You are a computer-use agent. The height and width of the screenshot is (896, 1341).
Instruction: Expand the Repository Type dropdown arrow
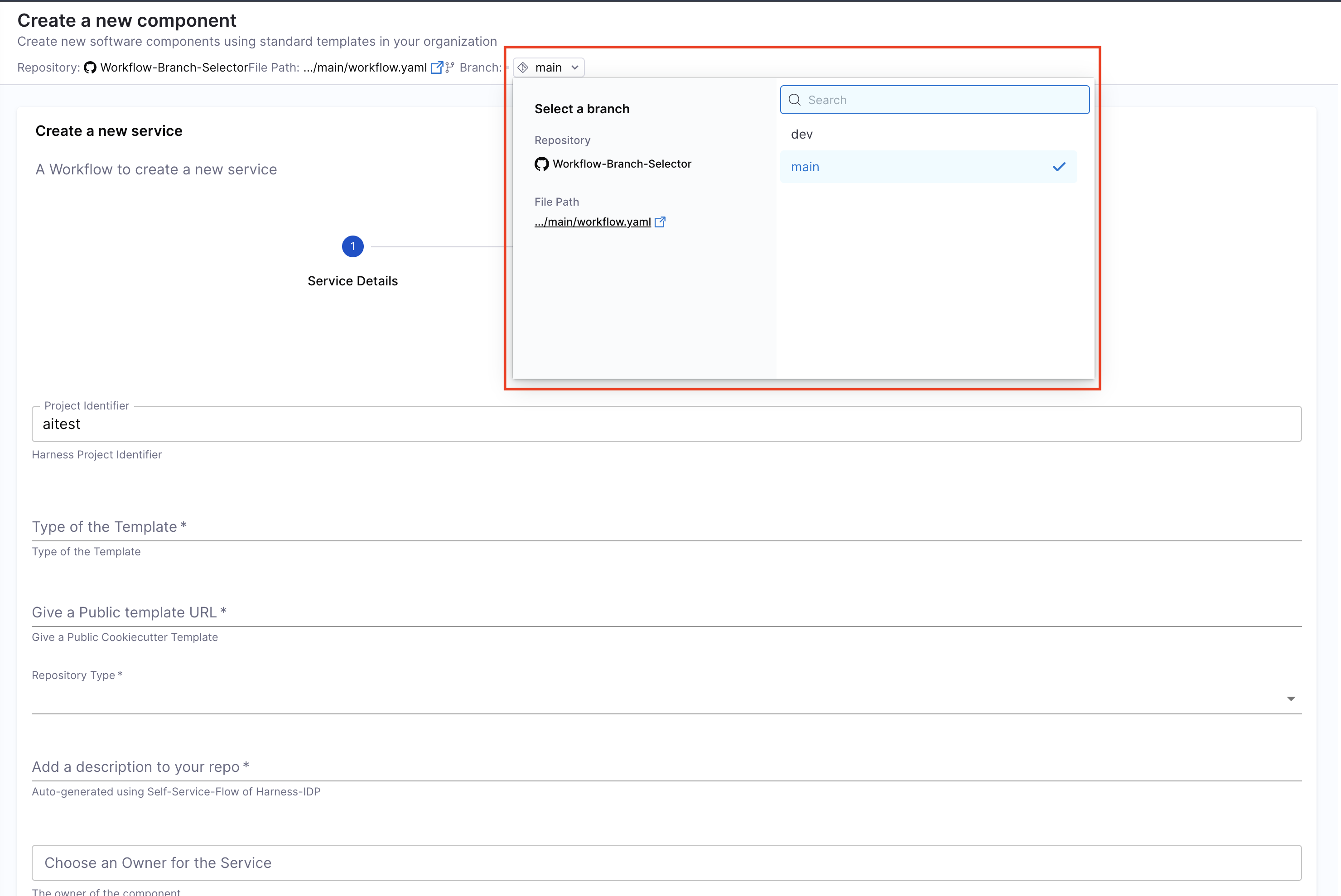tap(1291, 698)
